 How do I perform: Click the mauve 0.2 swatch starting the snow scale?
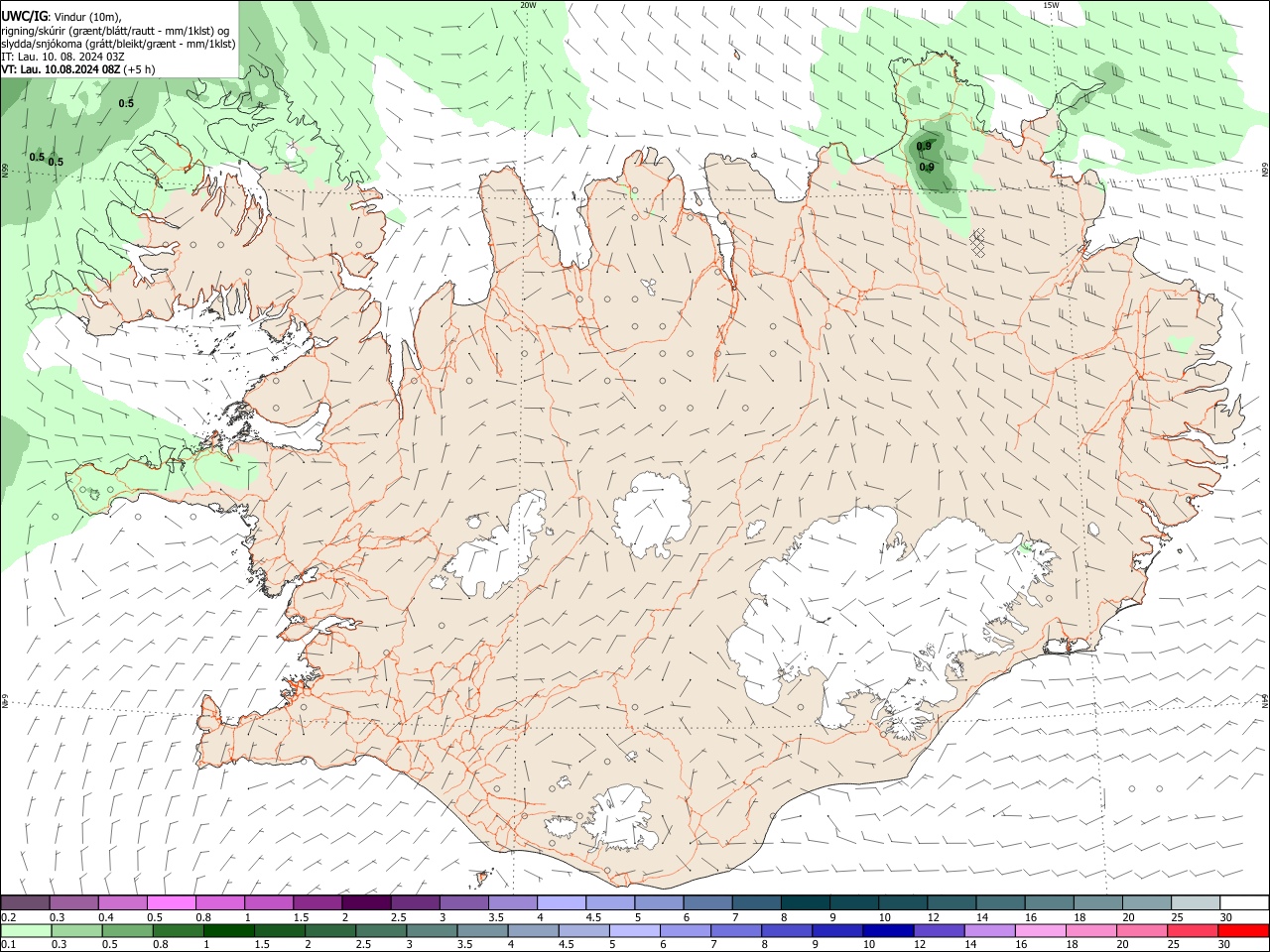point(25,902)
